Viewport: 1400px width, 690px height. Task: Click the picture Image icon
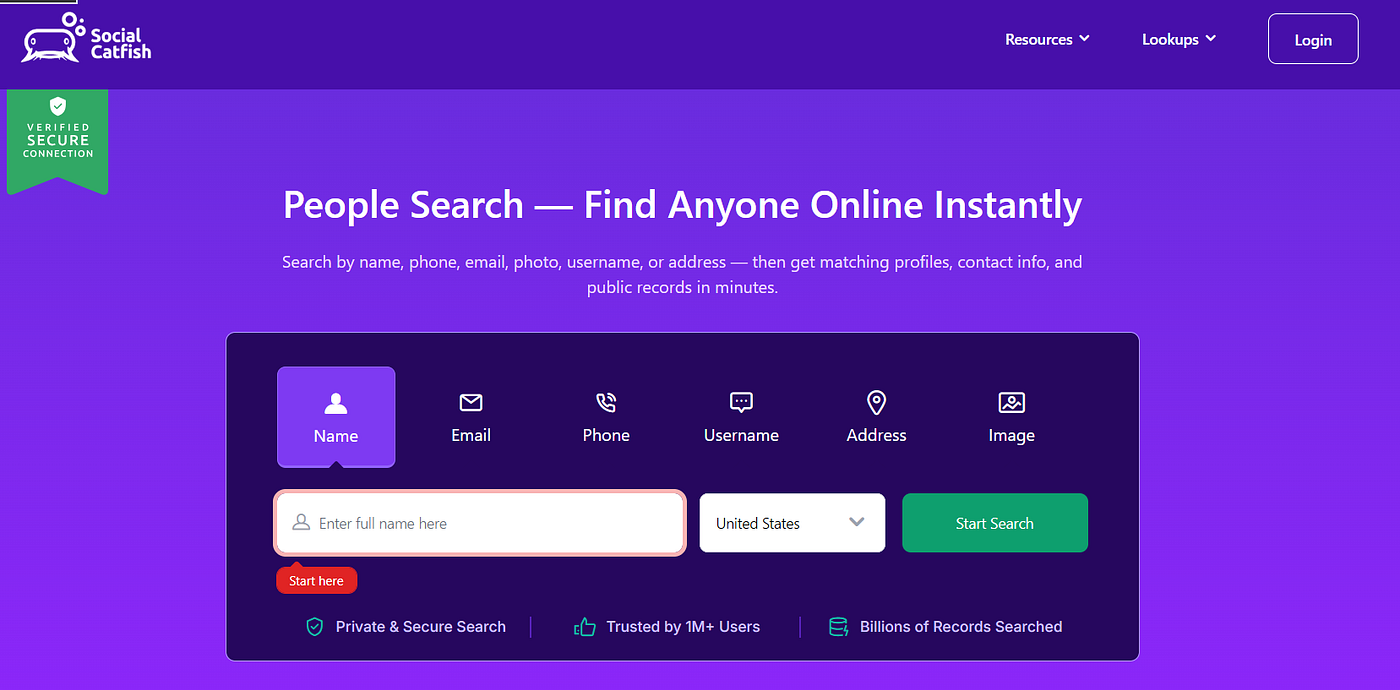1012,402
